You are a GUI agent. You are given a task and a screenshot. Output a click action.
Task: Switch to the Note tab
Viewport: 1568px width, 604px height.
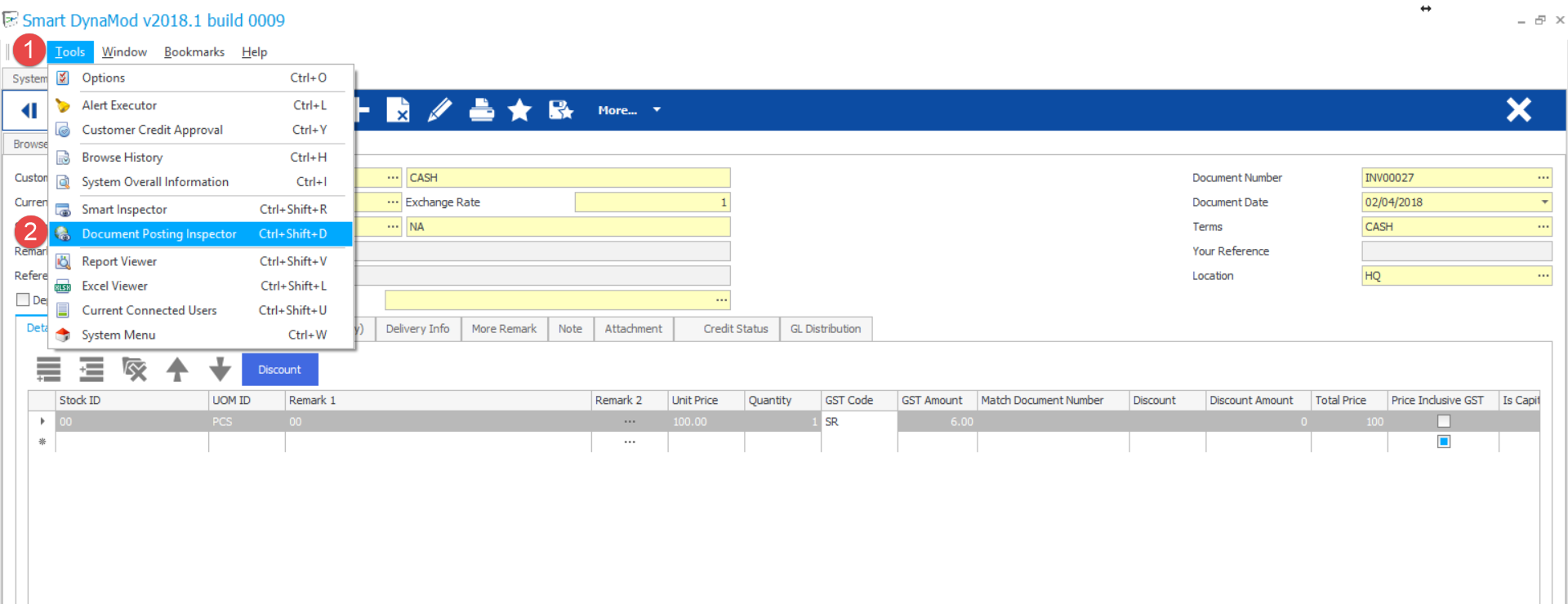click(x=570, y=329)
